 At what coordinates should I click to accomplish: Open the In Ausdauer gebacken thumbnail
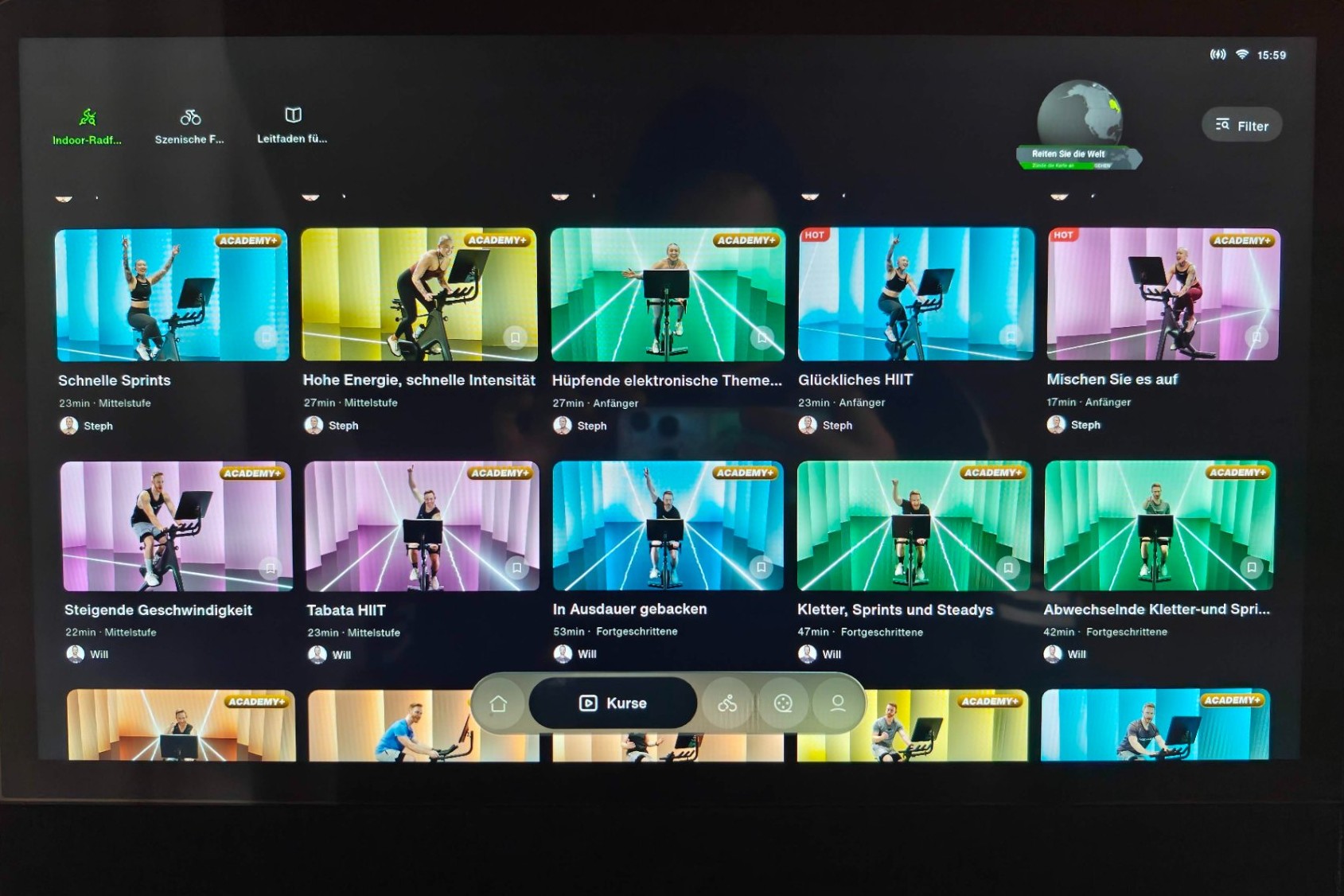point(667,525)
